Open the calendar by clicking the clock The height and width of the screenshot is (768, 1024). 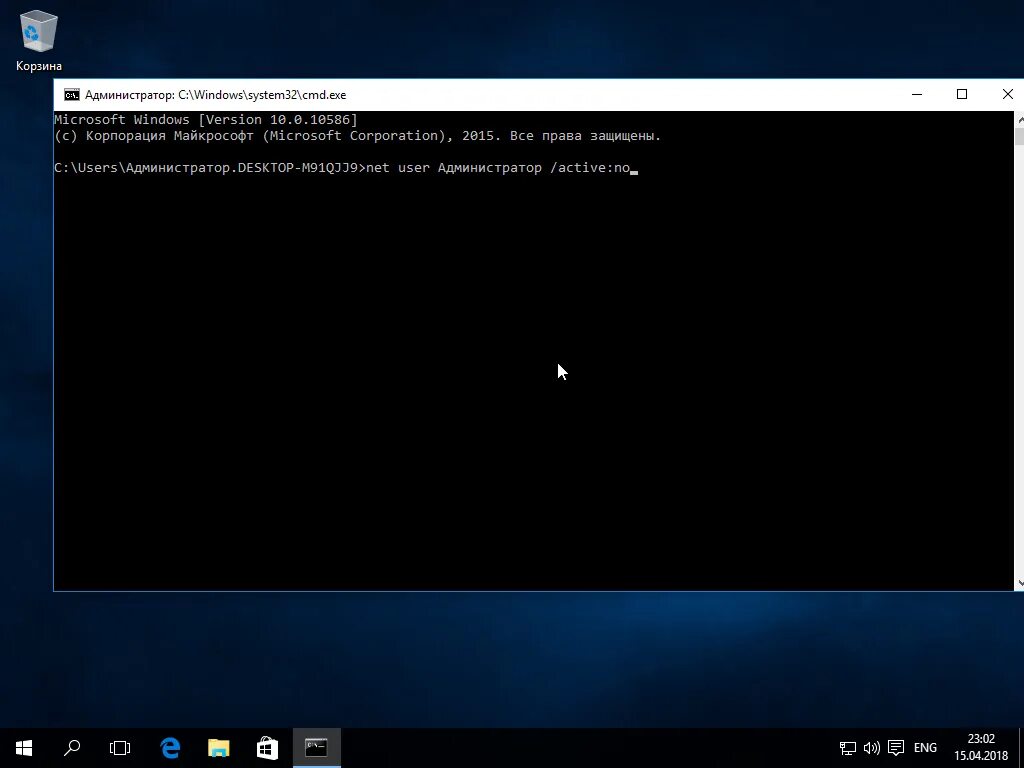point(980,747)
